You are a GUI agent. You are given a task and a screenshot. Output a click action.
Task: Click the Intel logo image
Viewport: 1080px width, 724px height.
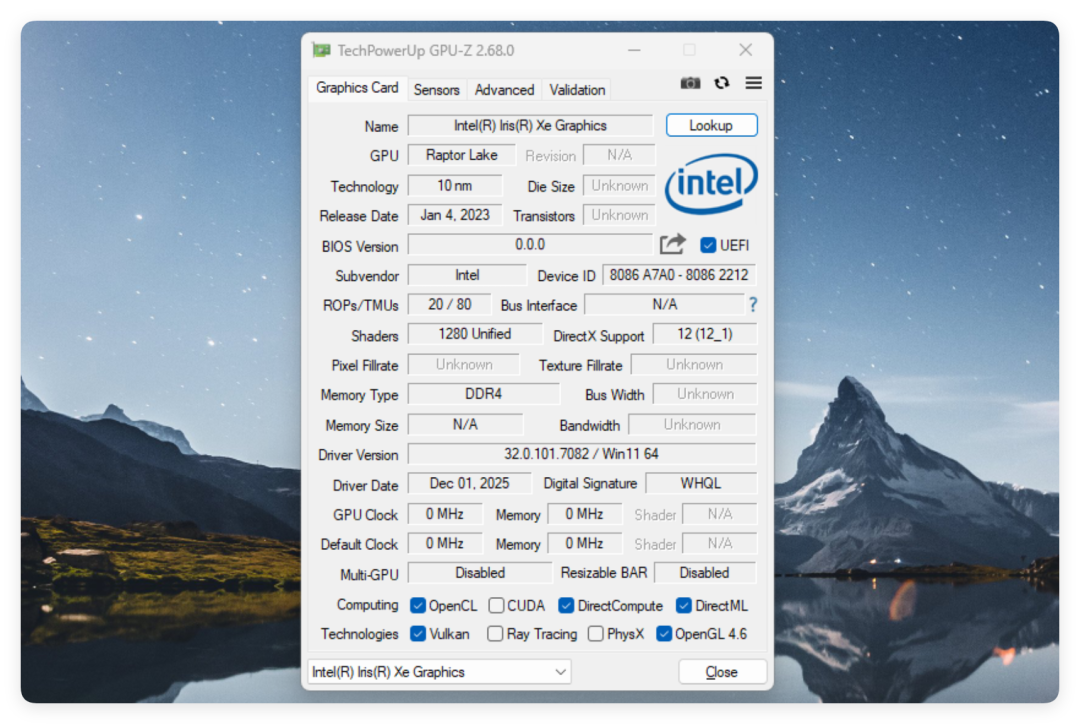[x=711, y=184]
